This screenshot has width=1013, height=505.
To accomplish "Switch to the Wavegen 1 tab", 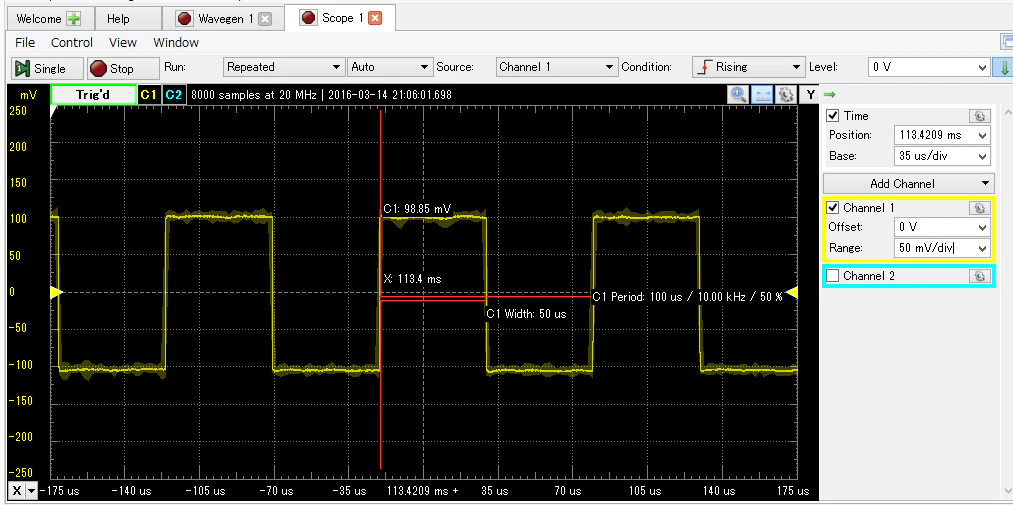I will tap(224, 19).
